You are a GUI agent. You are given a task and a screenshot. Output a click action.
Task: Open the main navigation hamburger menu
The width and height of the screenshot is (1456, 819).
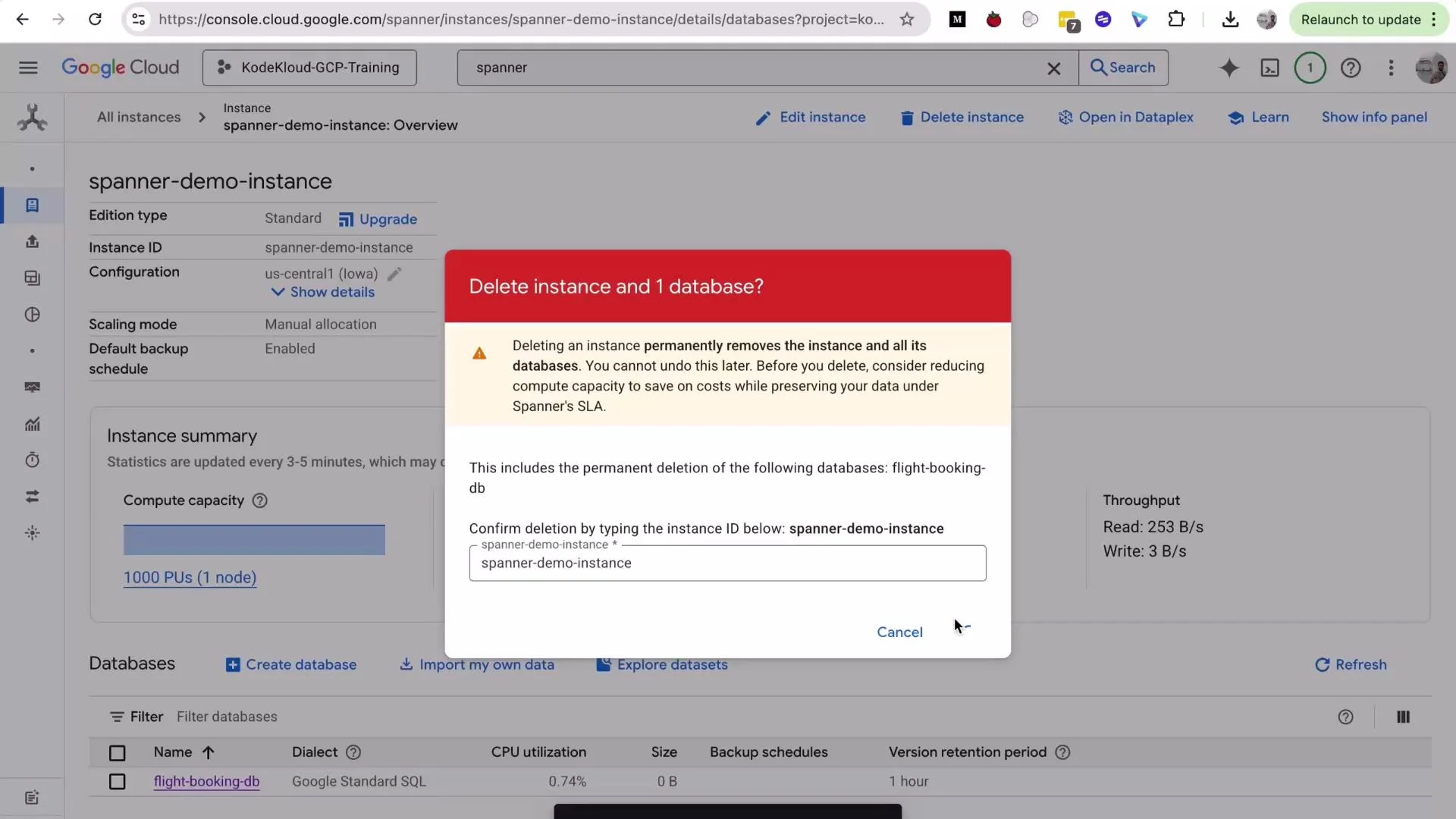click(28, 67)
